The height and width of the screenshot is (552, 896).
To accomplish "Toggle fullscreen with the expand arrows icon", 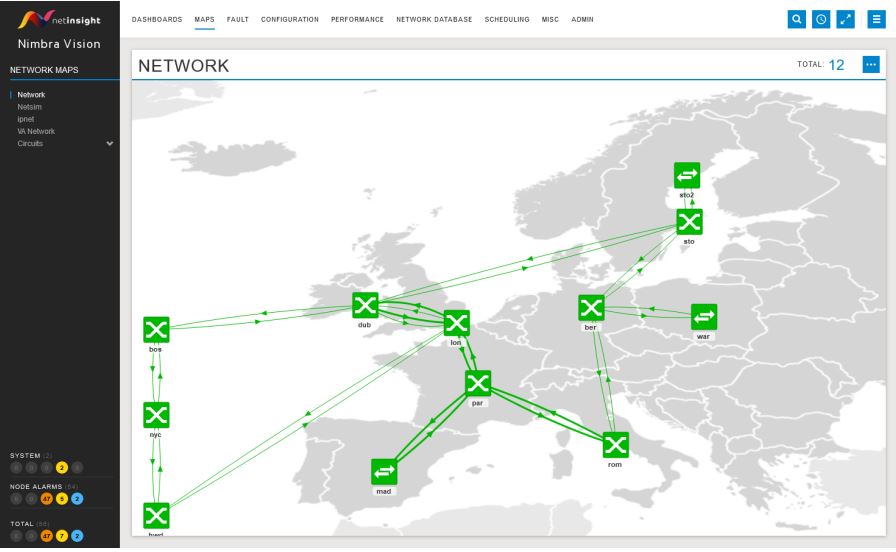I will pos(845,19).
